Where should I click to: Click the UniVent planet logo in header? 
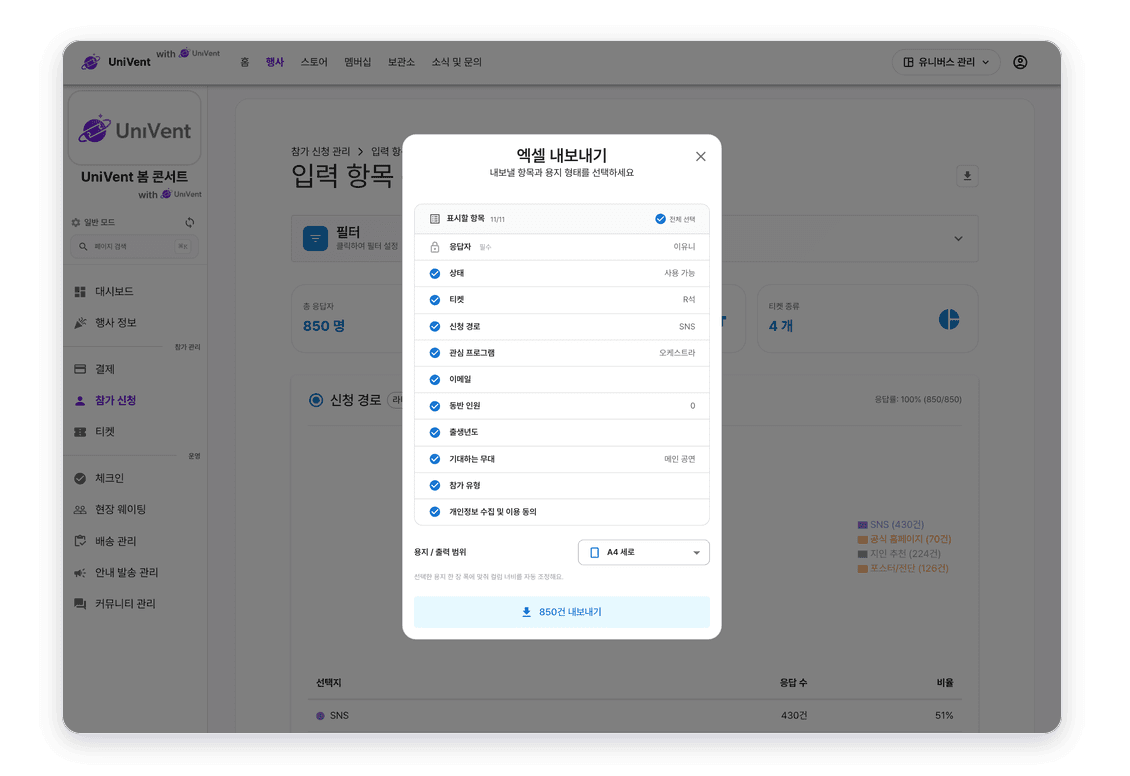(91, 62)
